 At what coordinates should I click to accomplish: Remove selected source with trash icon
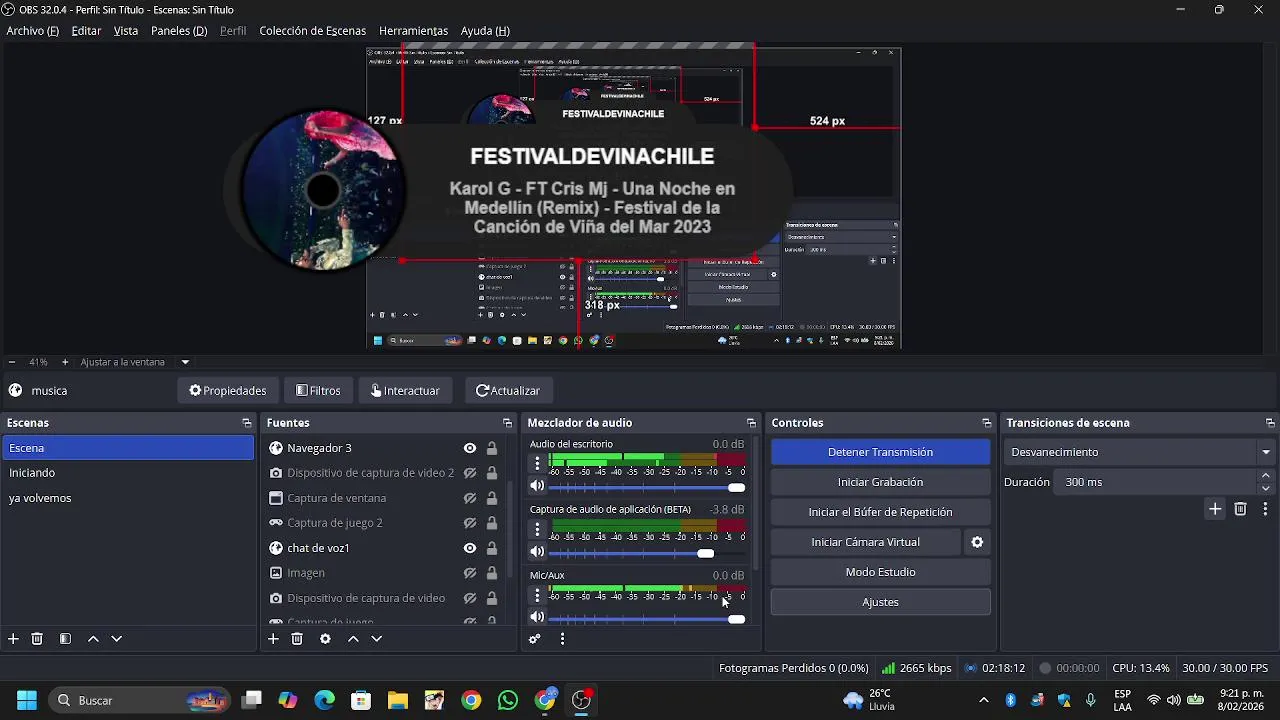[x=297, y=639]
